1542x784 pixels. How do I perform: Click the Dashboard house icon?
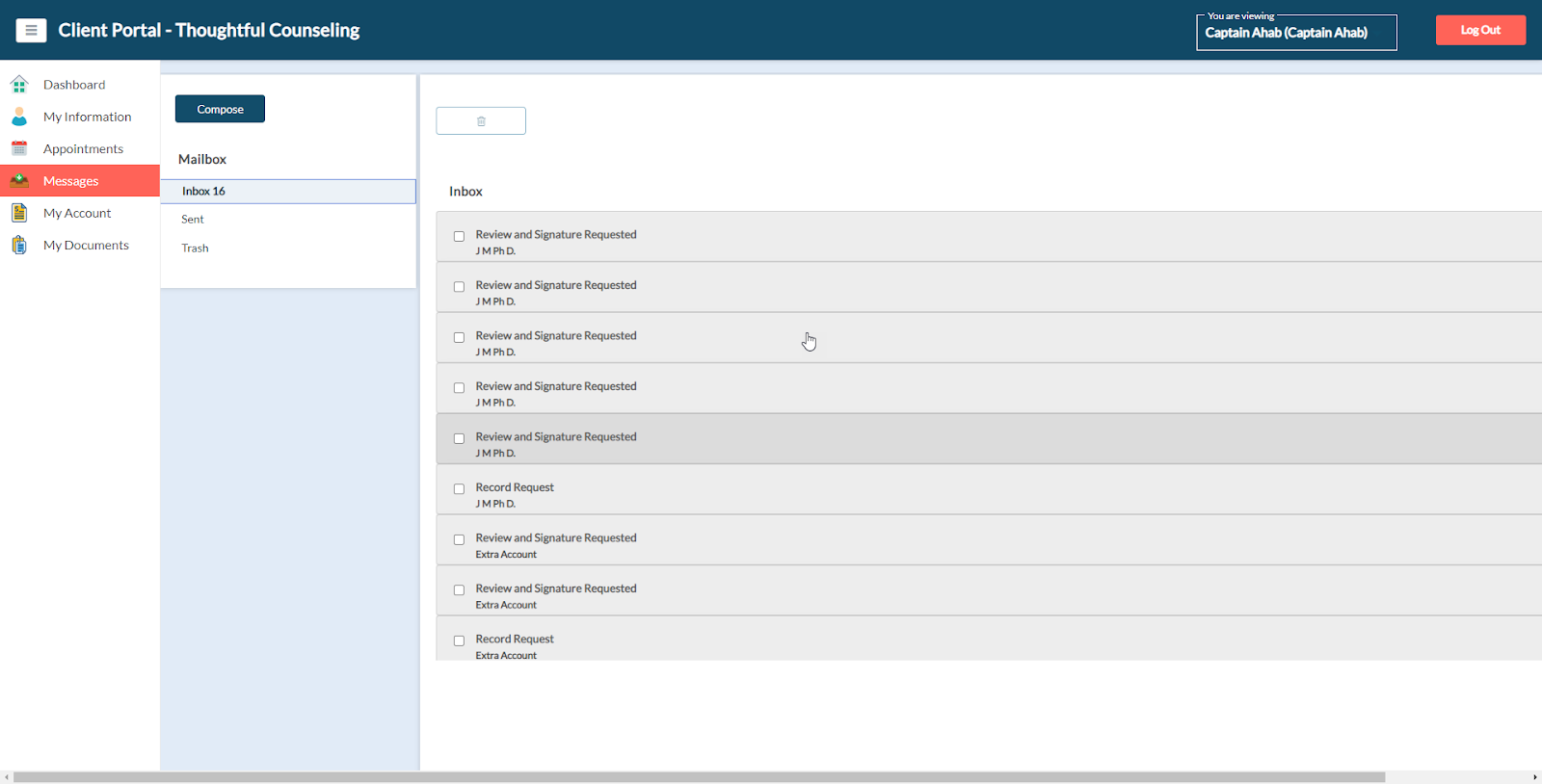(19, 85)
